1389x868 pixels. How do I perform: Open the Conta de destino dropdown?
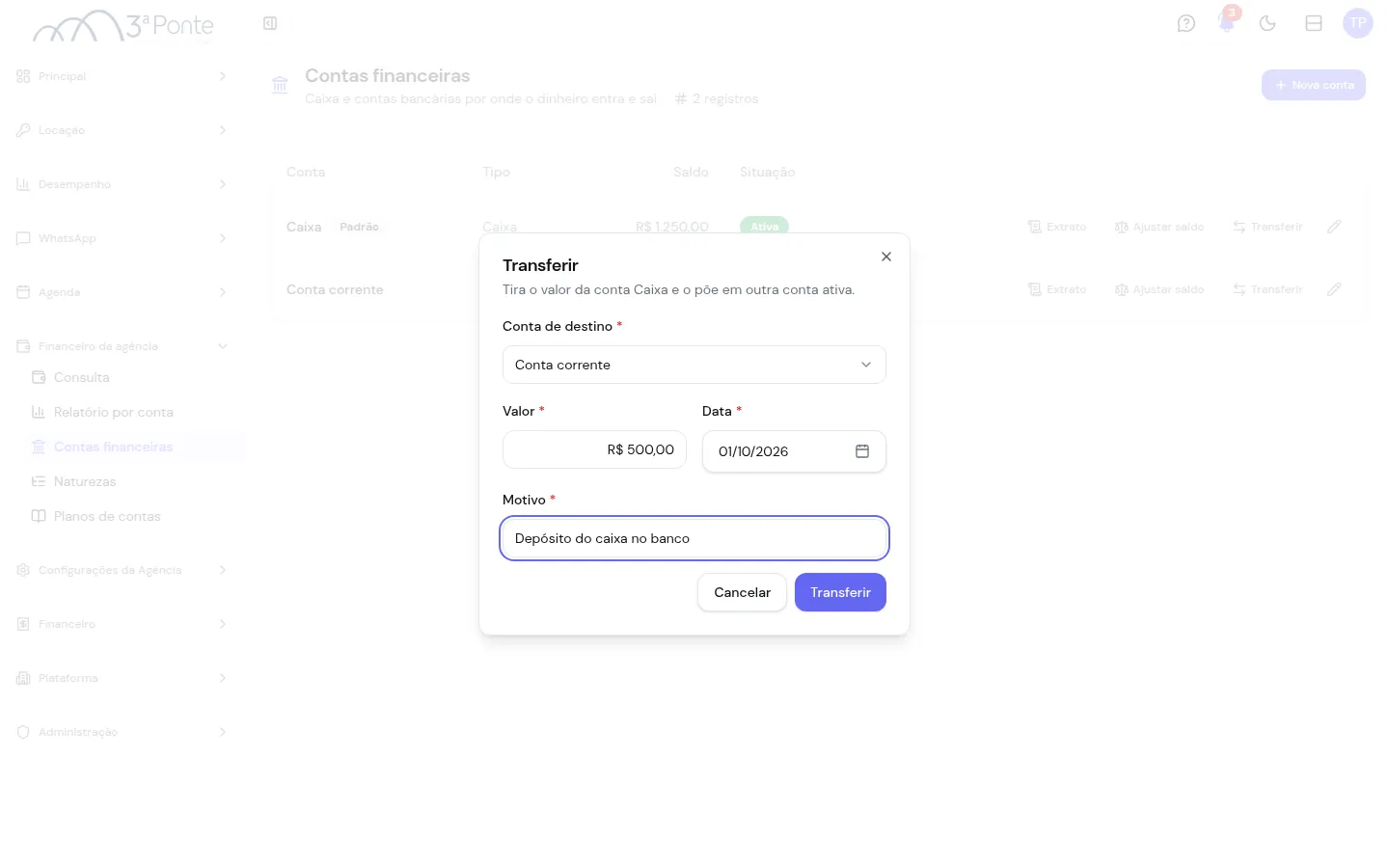tap(694, 365)
